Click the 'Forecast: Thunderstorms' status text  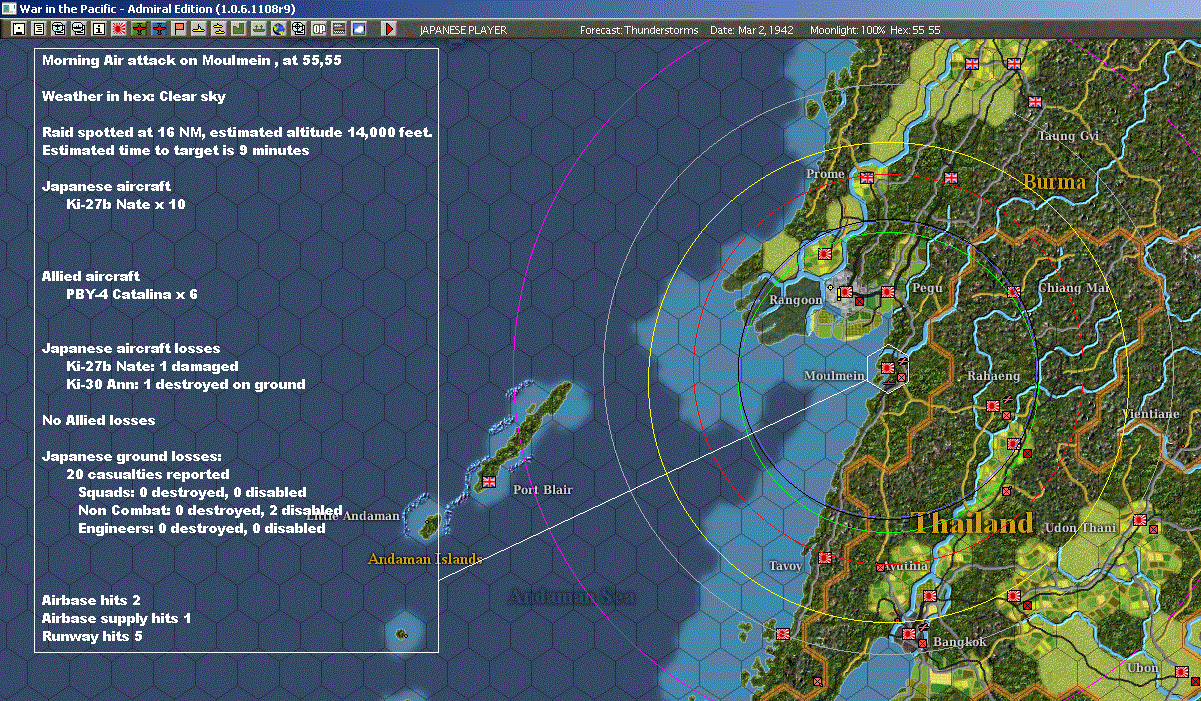pos(639,30)
